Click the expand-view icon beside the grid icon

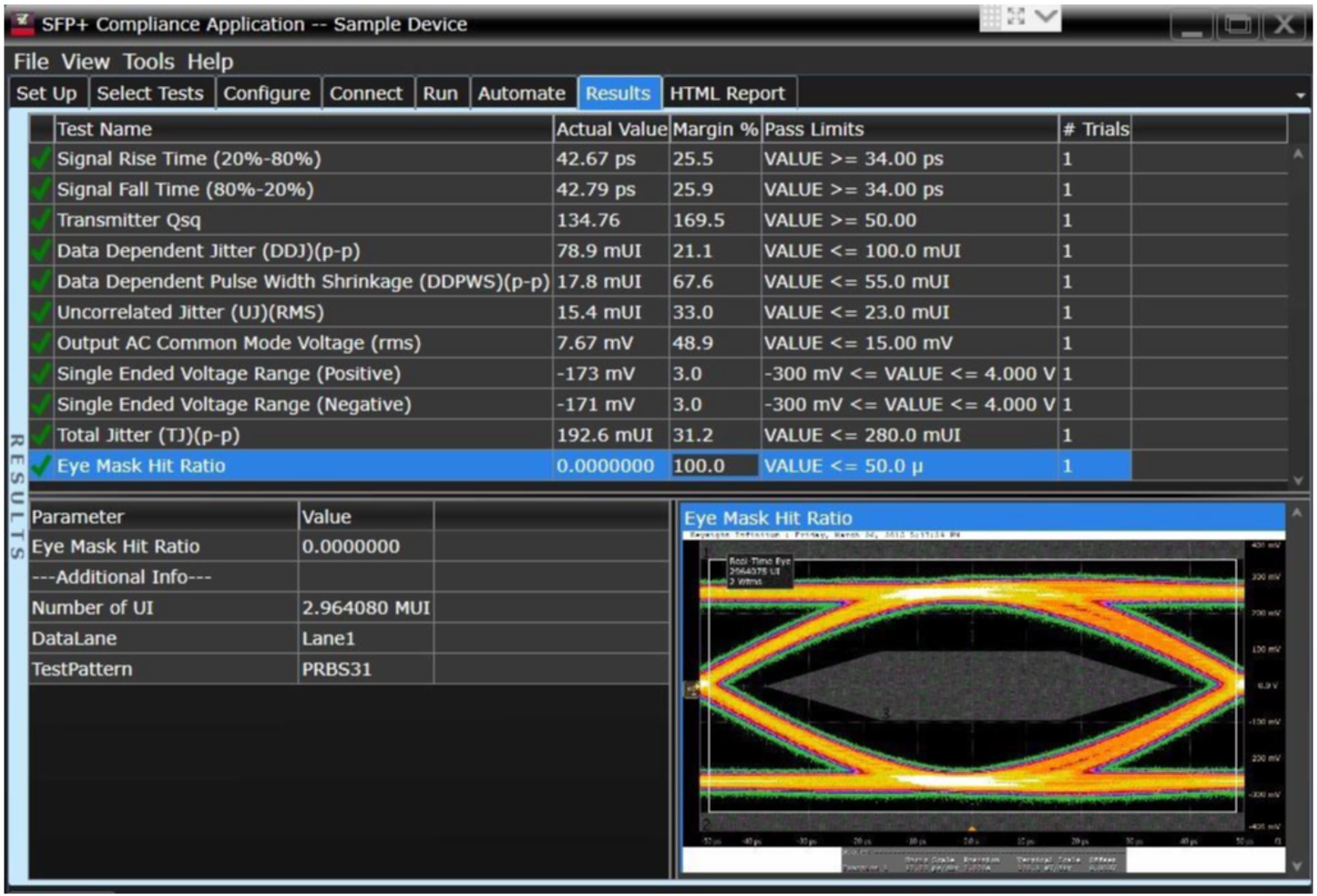click(1018, 17)
